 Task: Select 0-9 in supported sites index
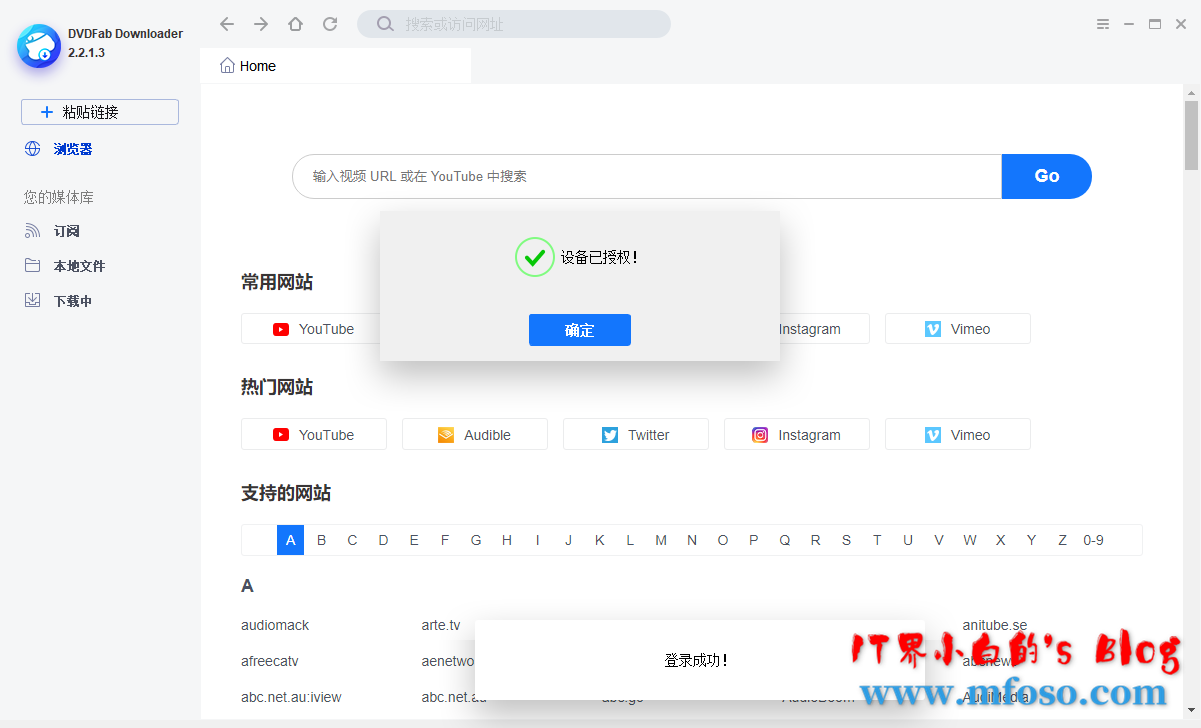[x=1093, y=540]
